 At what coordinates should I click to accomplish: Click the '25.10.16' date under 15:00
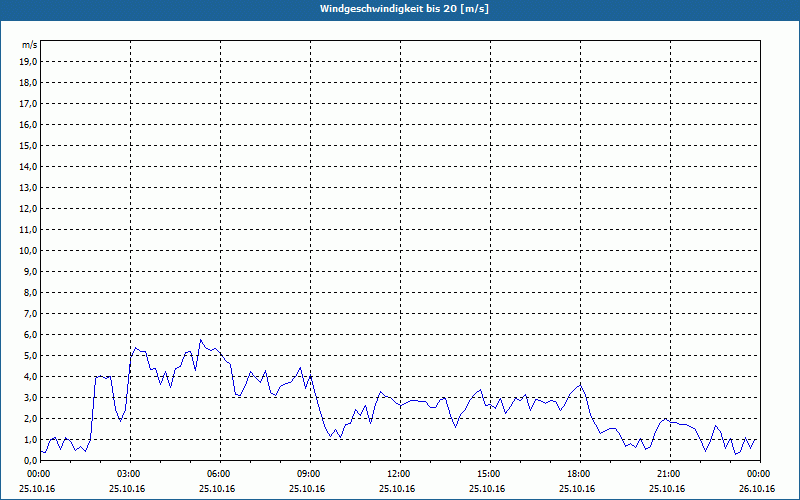pos(487,489)
